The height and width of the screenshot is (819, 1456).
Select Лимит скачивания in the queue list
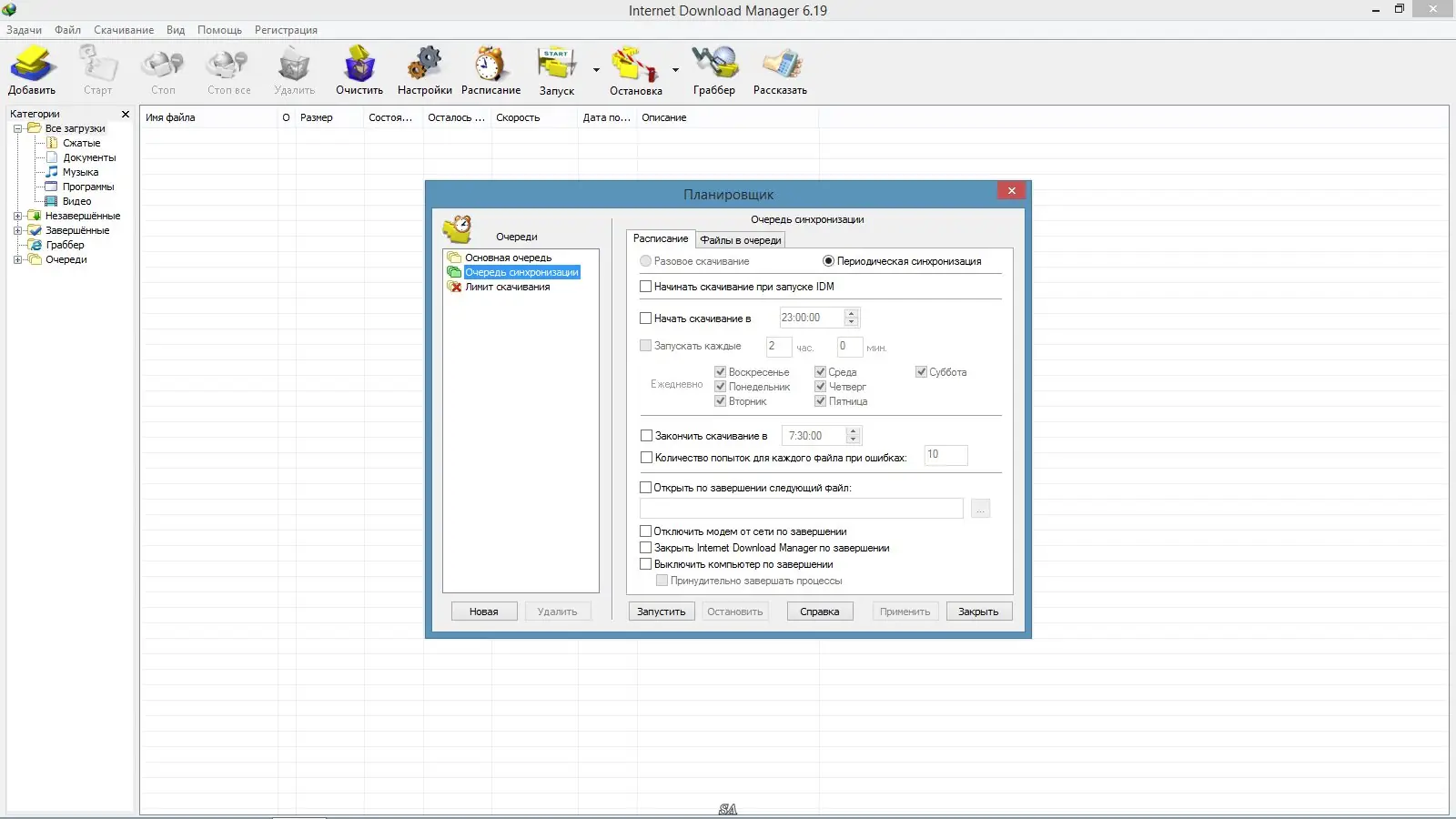(x=507, y=287)
